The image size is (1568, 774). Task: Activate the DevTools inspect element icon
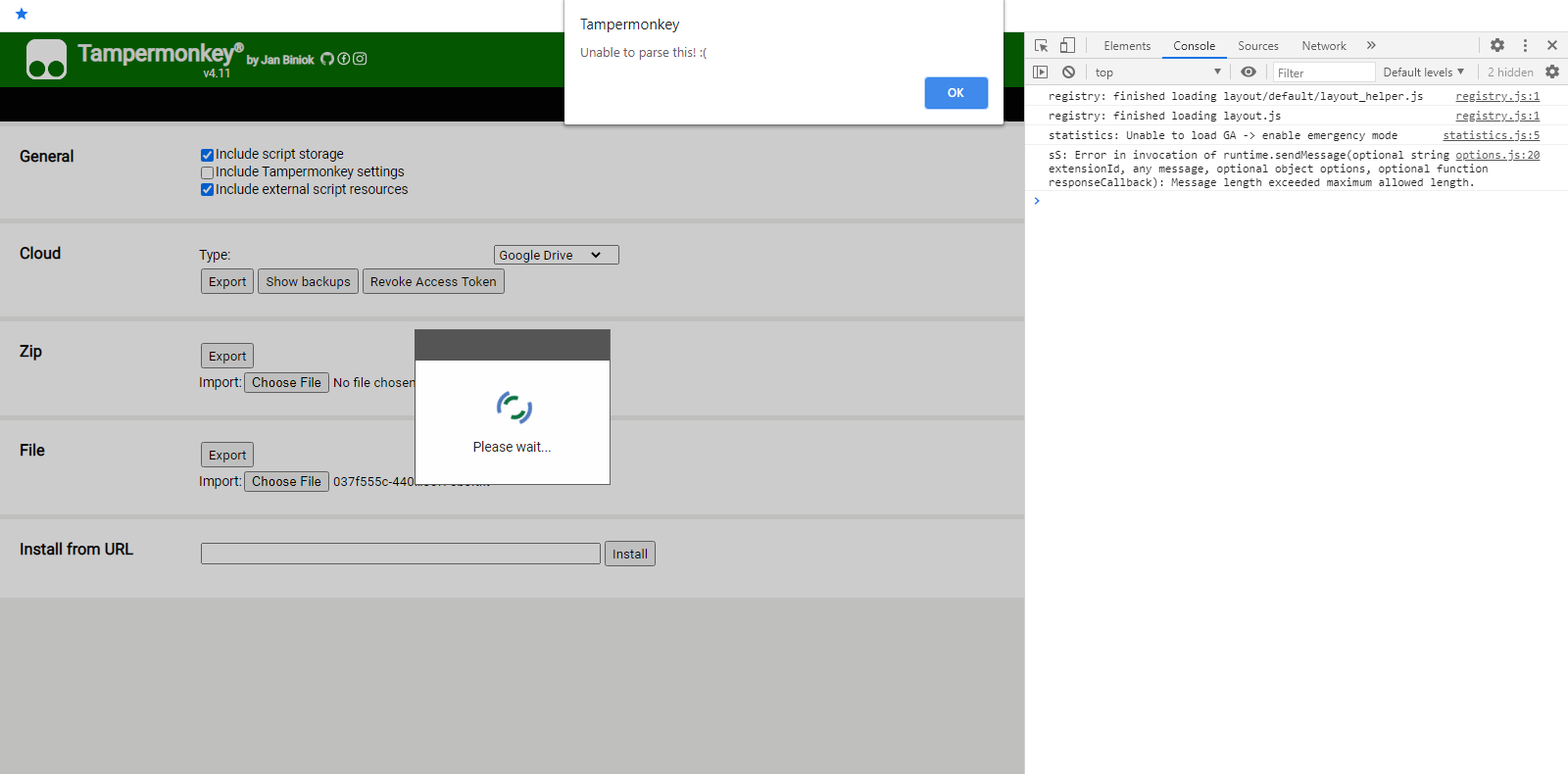coord(1041,45)
